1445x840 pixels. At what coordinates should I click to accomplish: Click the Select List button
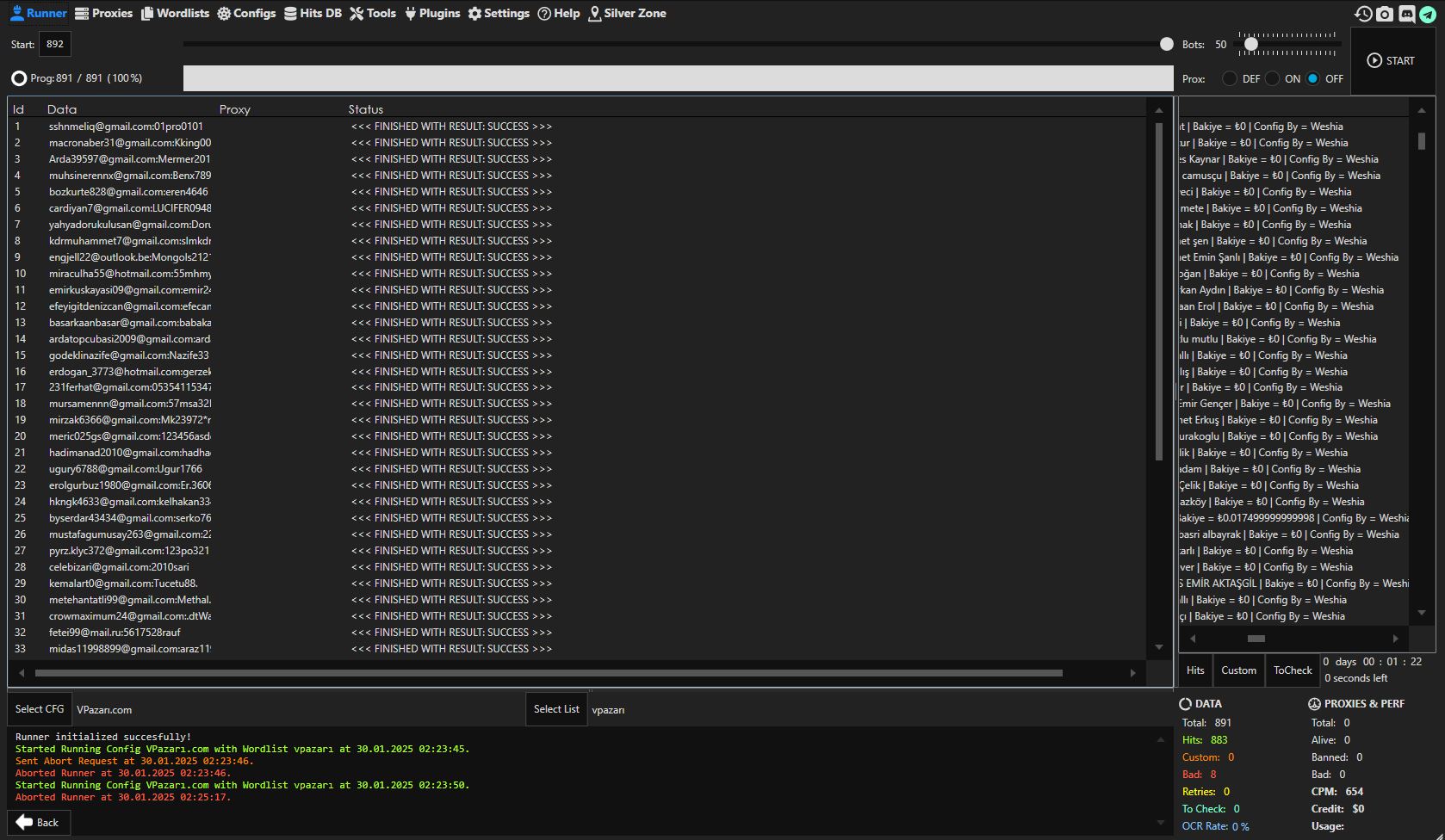point(556,709)
